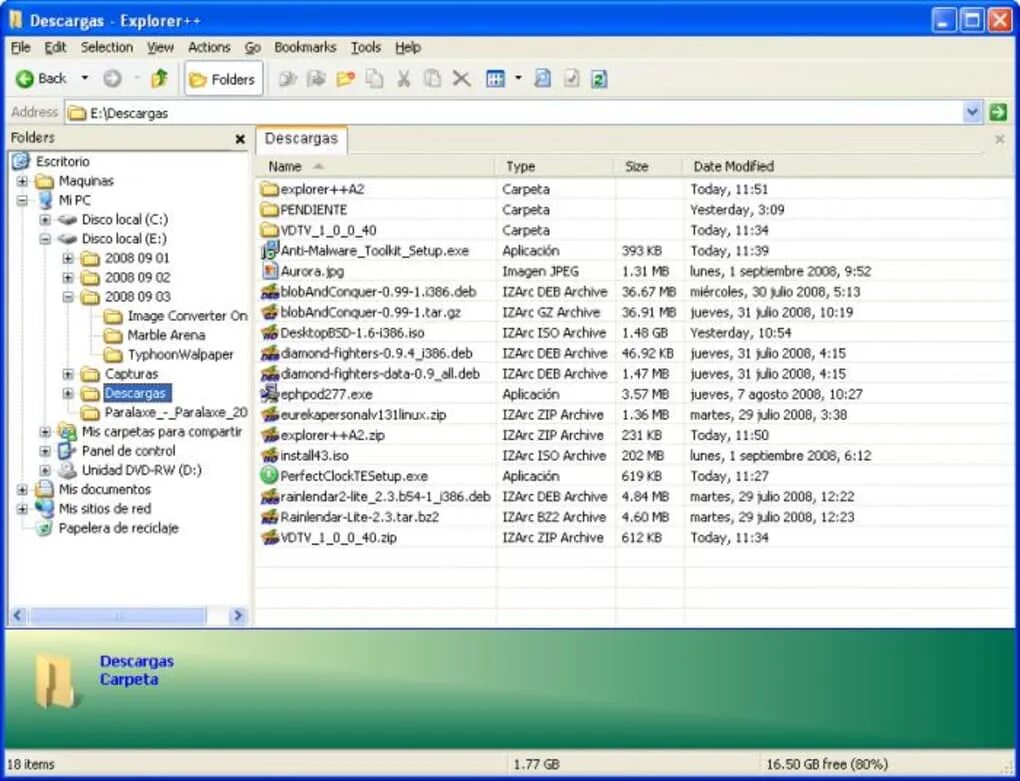Image resolution: width=1020 pixels, height=781 pixels.
Task: Expand the 2008 09 01 folder
Action: 68,258
